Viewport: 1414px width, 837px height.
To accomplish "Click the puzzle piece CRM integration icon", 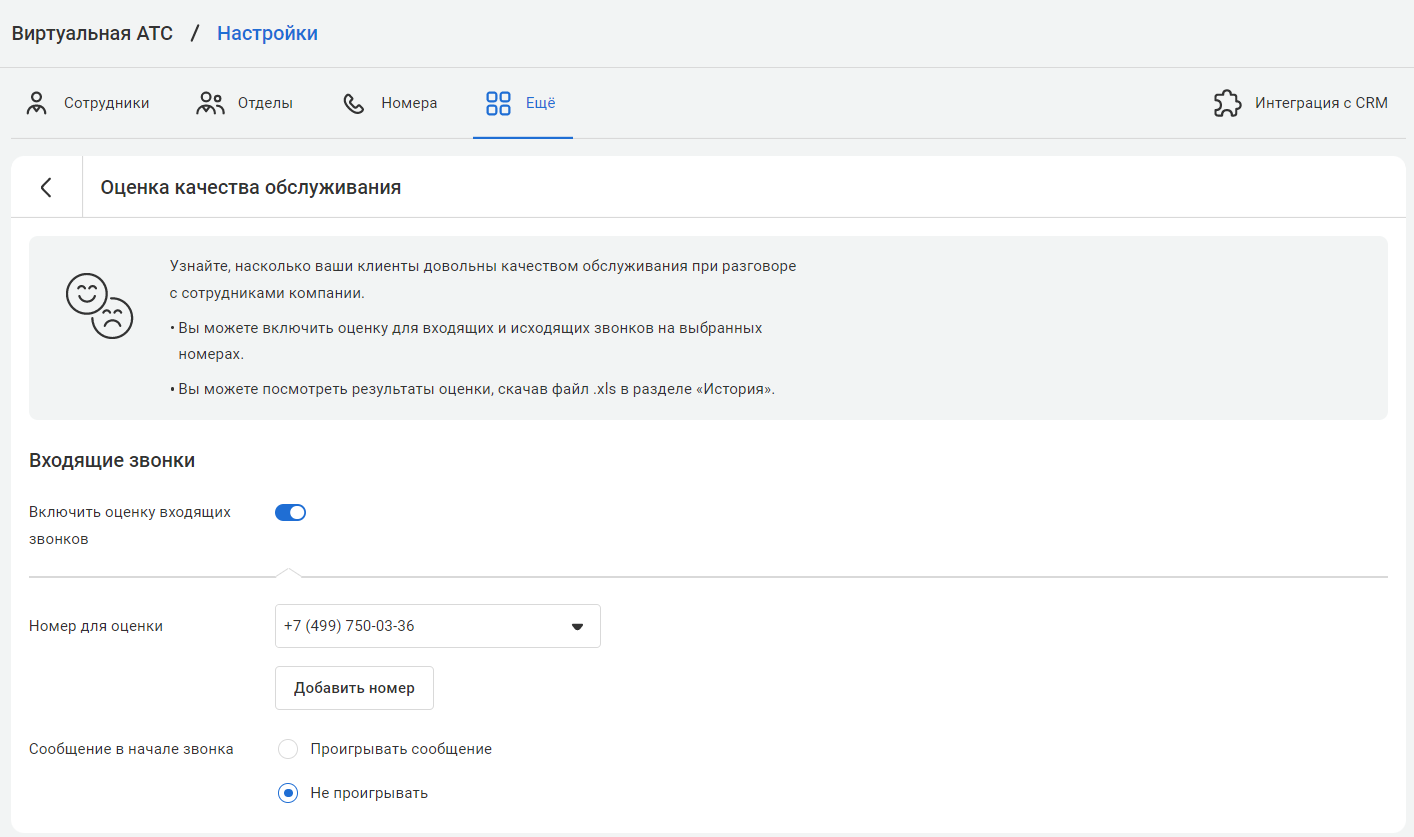I will [1227, 103].
